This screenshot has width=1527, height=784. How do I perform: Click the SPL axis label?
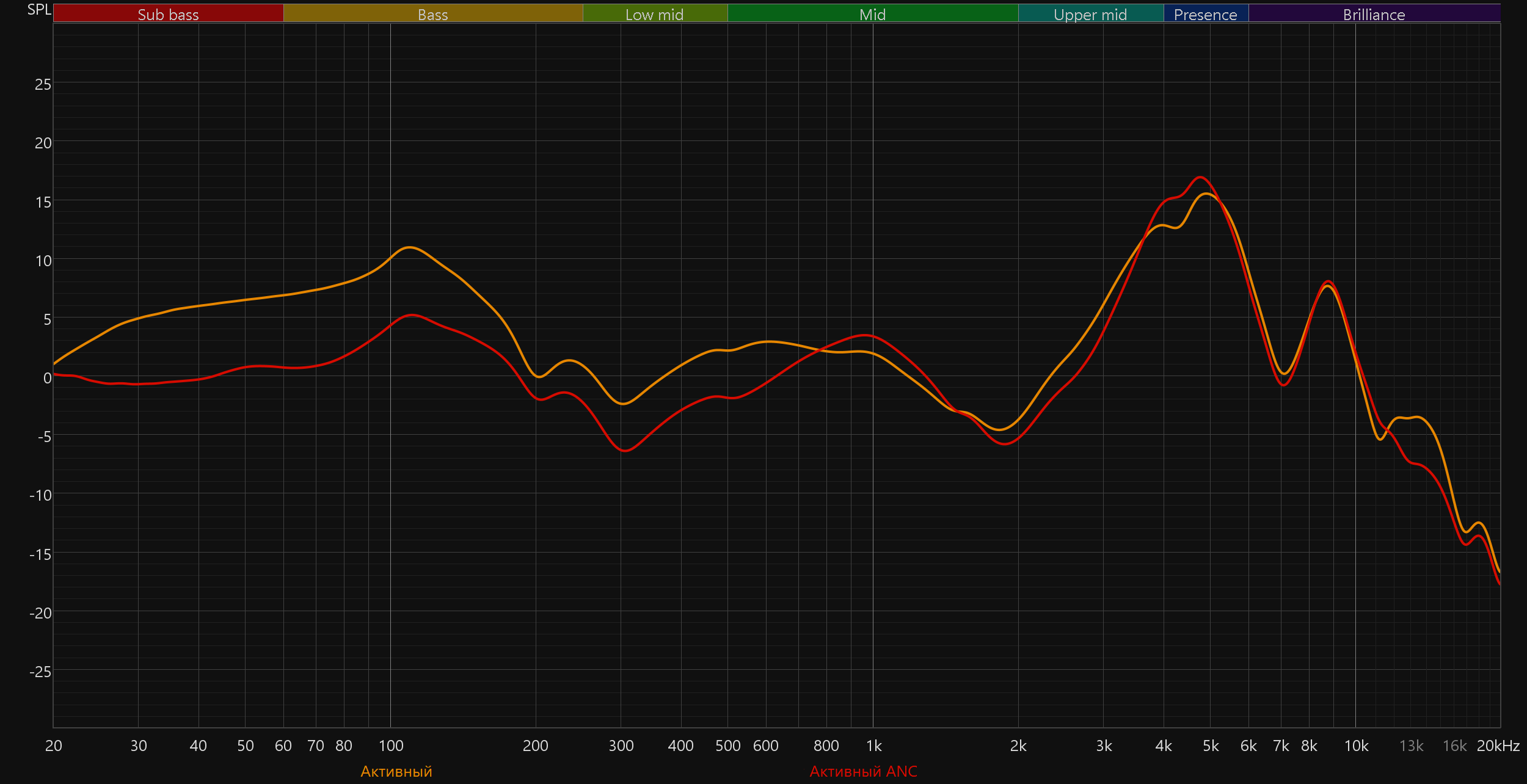pos(39,10)
